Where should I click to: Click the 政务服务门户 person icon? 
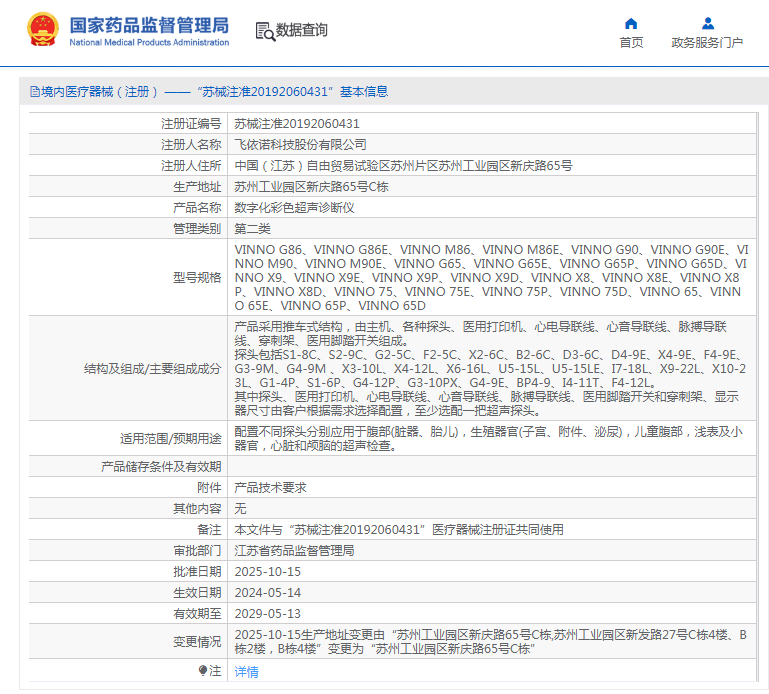(x=707, y=23)
